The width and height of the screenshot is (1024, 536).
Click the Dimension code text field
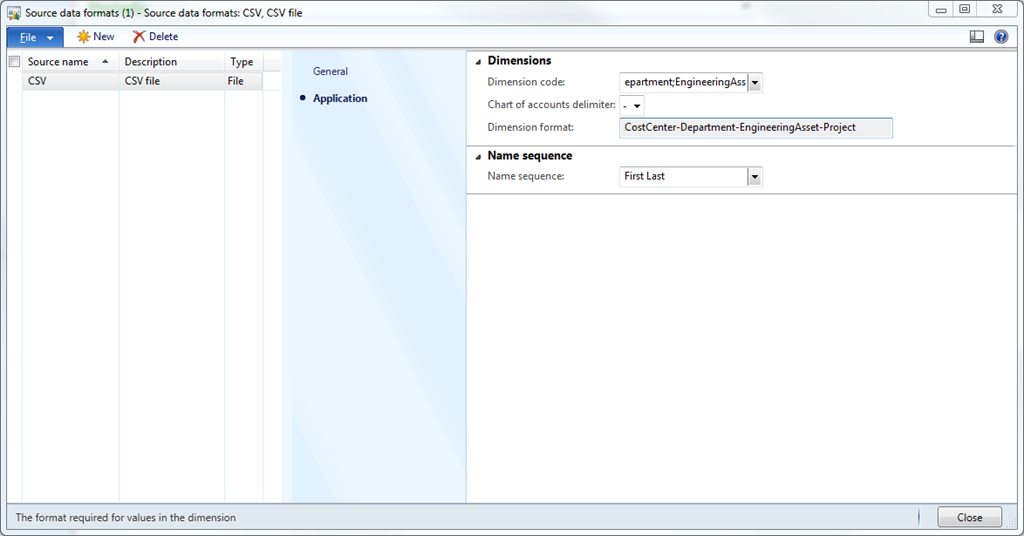coord(684,83)
